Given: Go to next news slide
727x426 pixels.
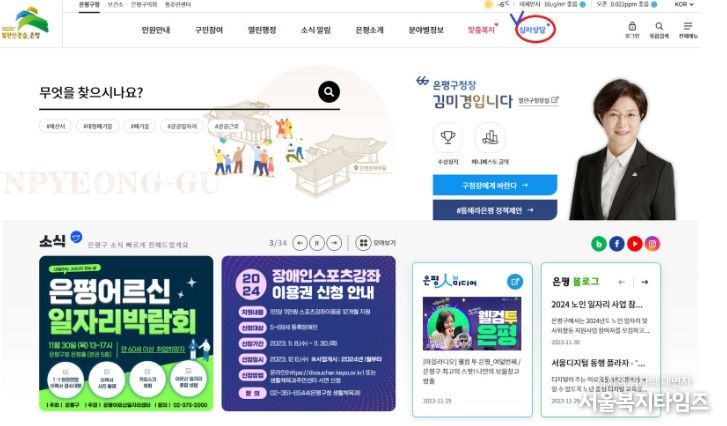Looking at the screenshot, I should [334, 243].
